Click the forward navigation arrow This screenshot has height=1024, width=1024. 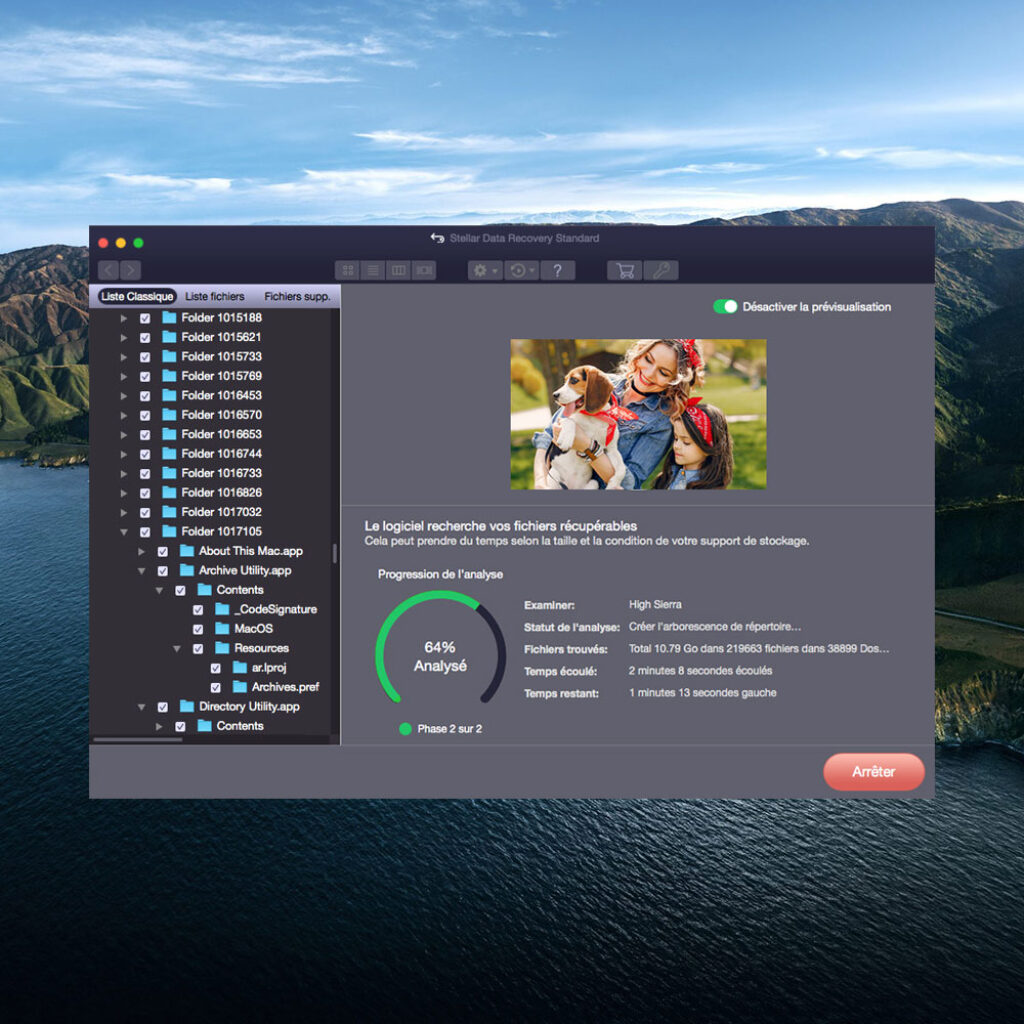(131, 270)
